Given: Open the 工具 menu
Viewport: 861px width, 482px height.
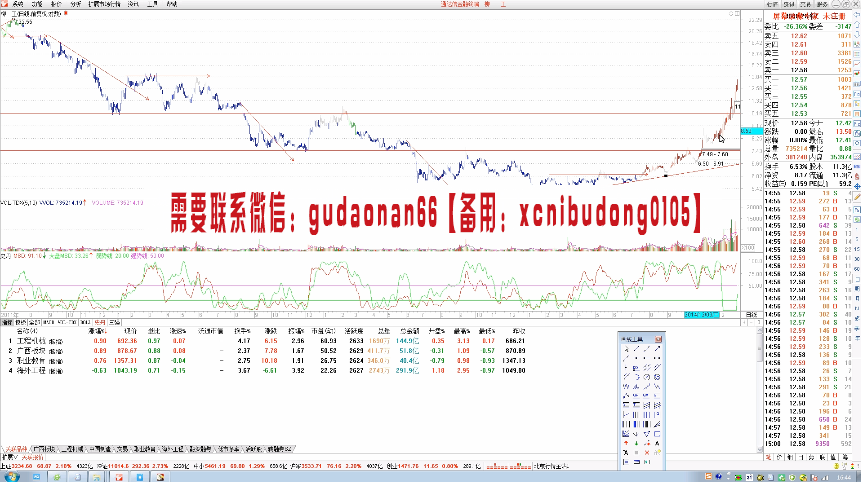Looking at the screenshot, I should coord(152,4).
